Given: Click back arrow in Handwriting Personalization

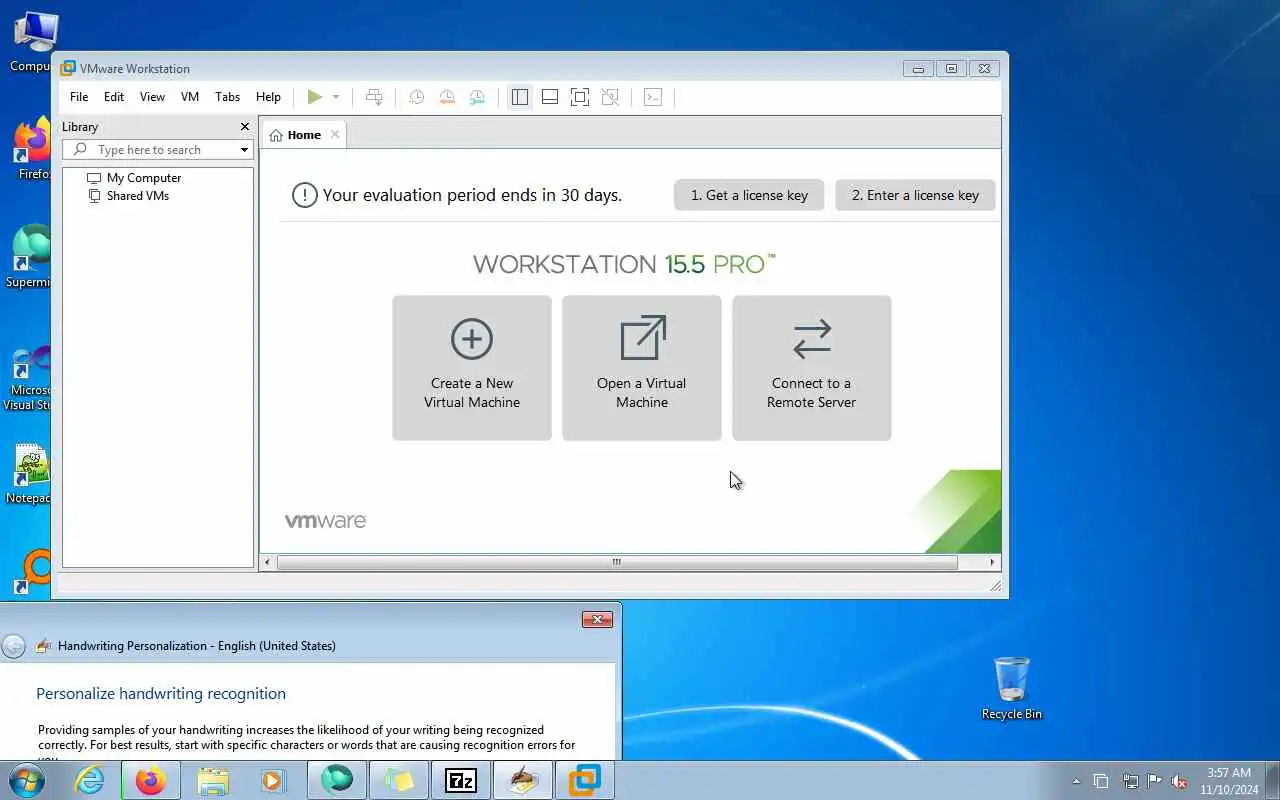Looking at the screenshot, I should coord(13,646).
